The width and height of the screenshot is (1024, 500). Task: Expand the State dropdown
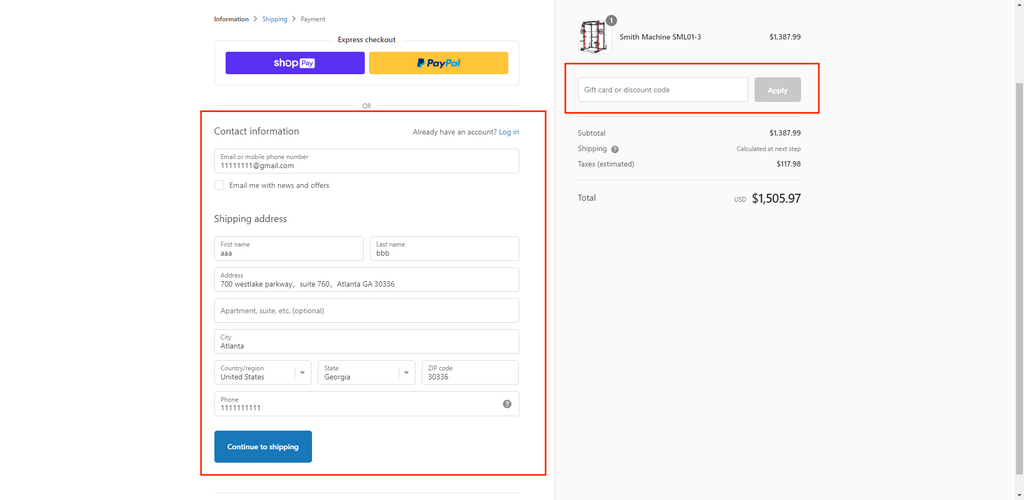[366, 373]
